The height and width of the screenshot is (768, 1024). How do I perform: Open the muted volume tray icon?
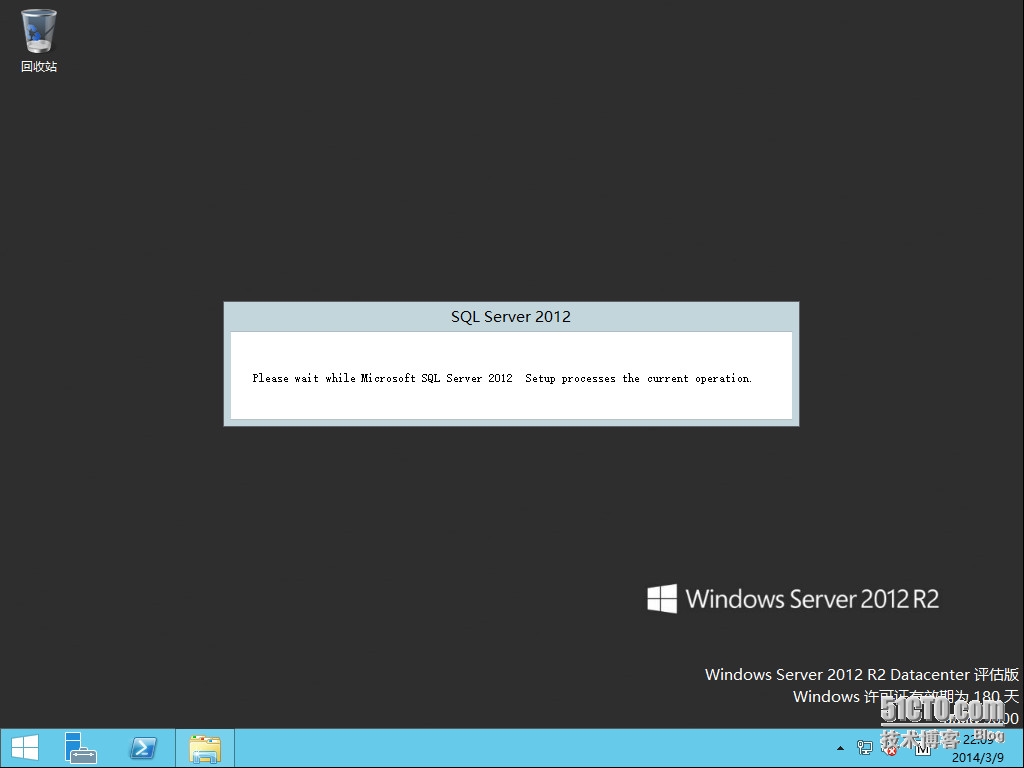[x=889, y=748]
